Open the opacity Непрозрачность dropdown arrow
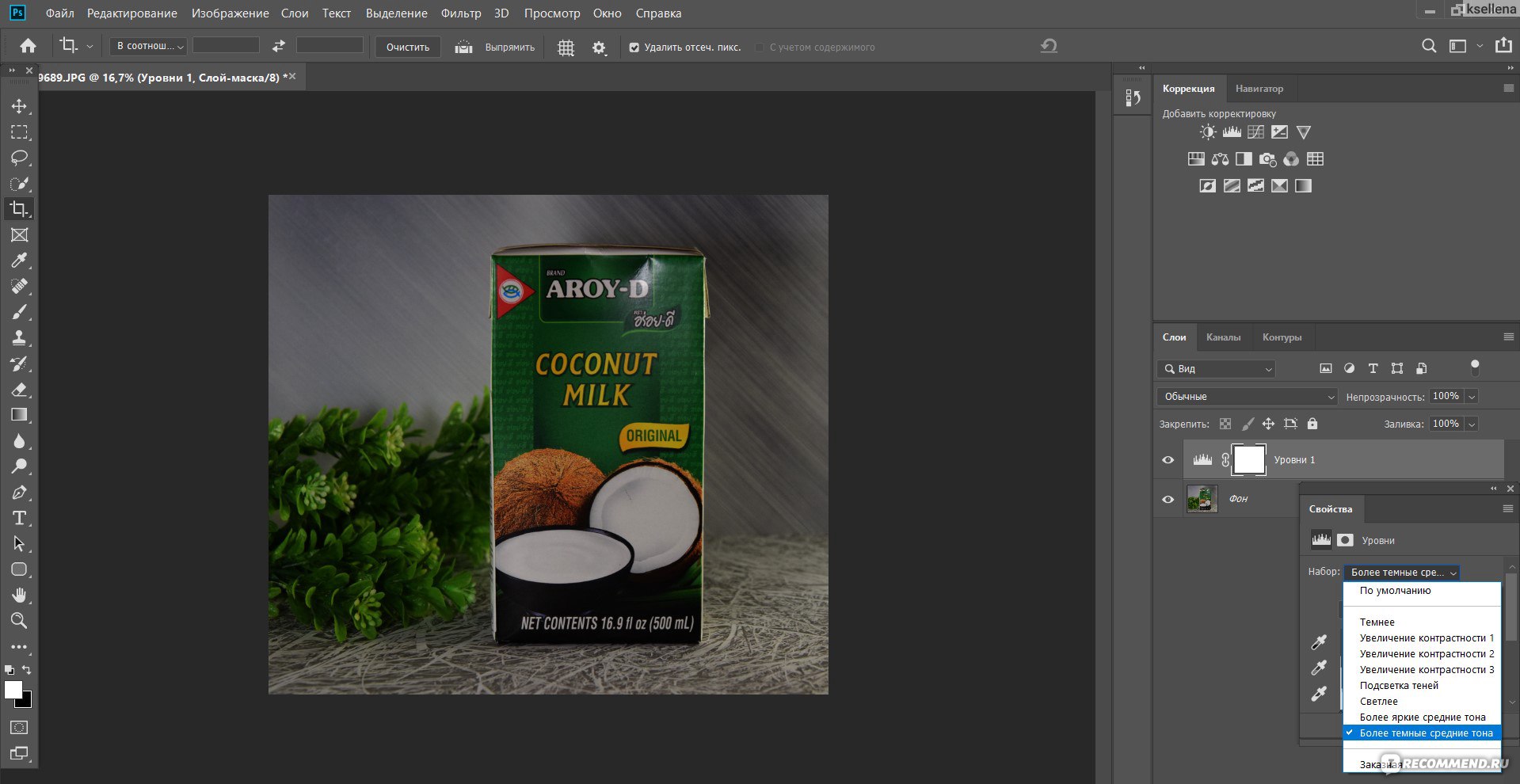This screenshot has height=784, width=1520. (x=1472, y=397)
